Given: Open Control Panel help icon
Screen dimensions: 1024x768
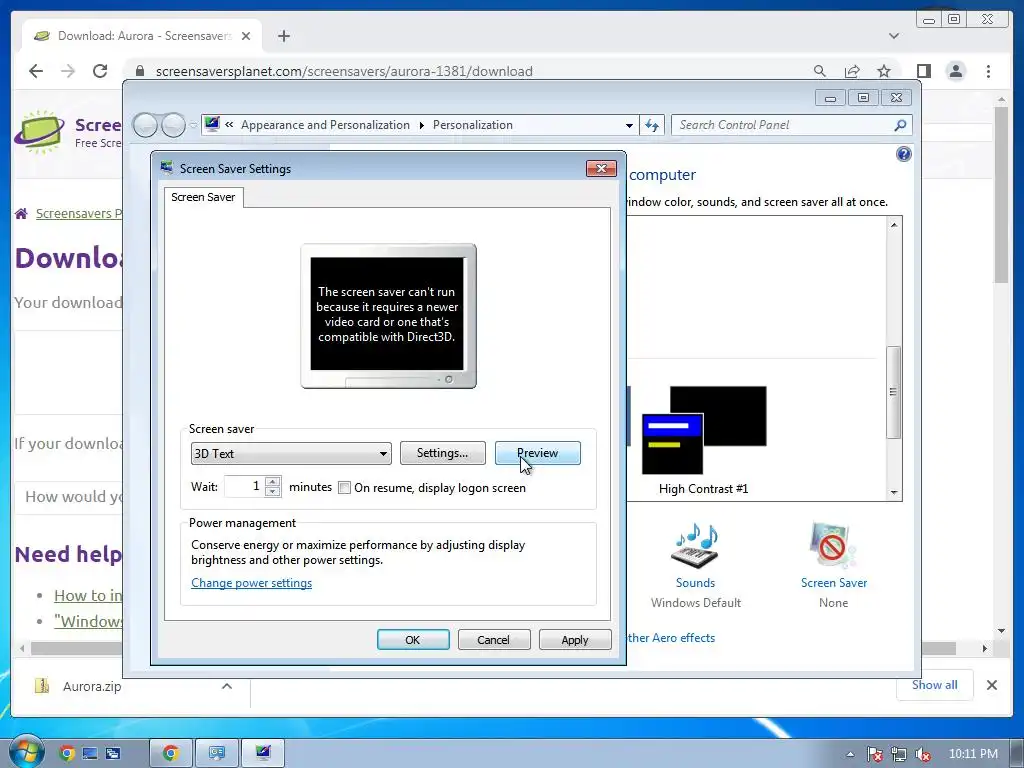Looking at the screenshot, I should [903, 154].
